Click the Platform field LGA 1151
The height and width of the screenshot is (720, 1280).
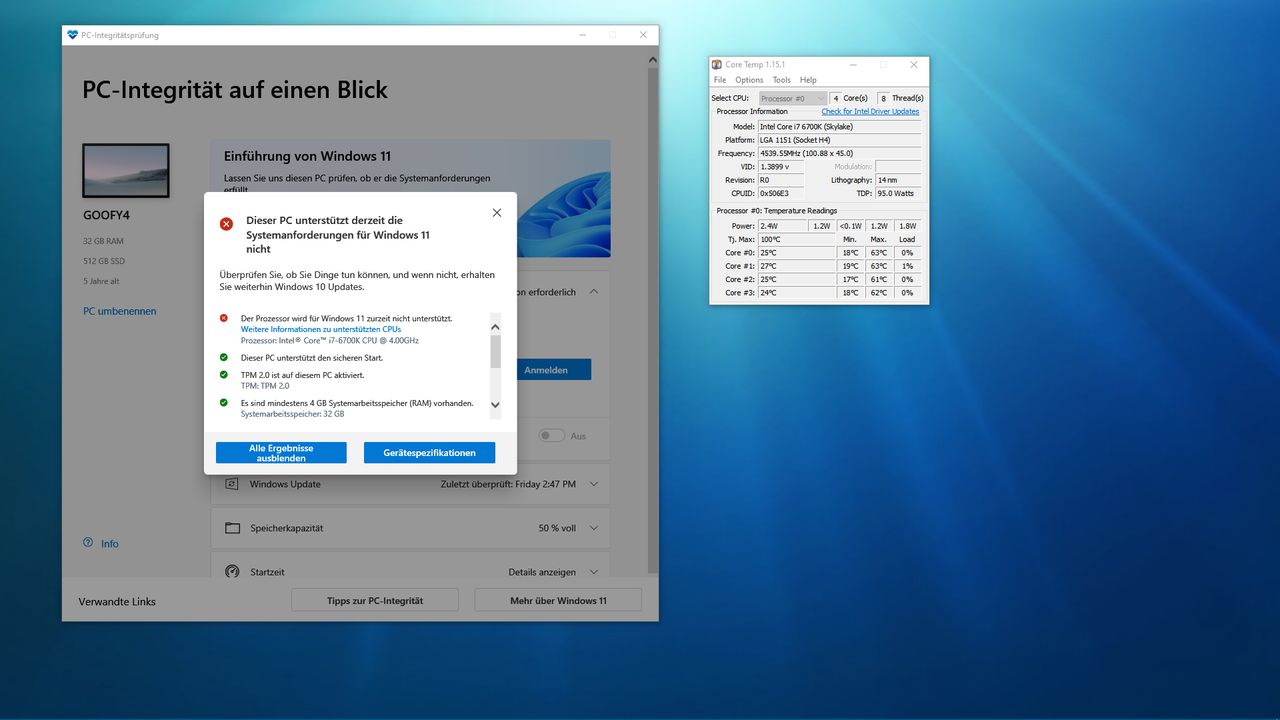click(839, 140)
